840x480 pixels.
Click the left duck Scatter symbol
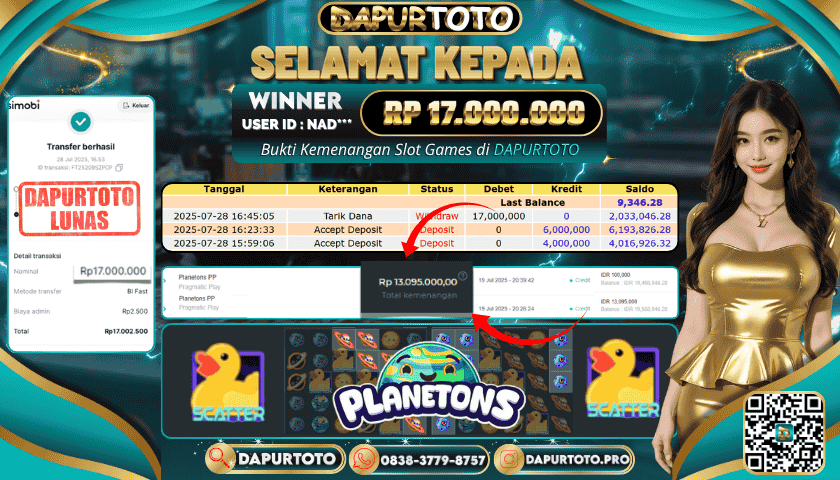[x=228, y=382]
